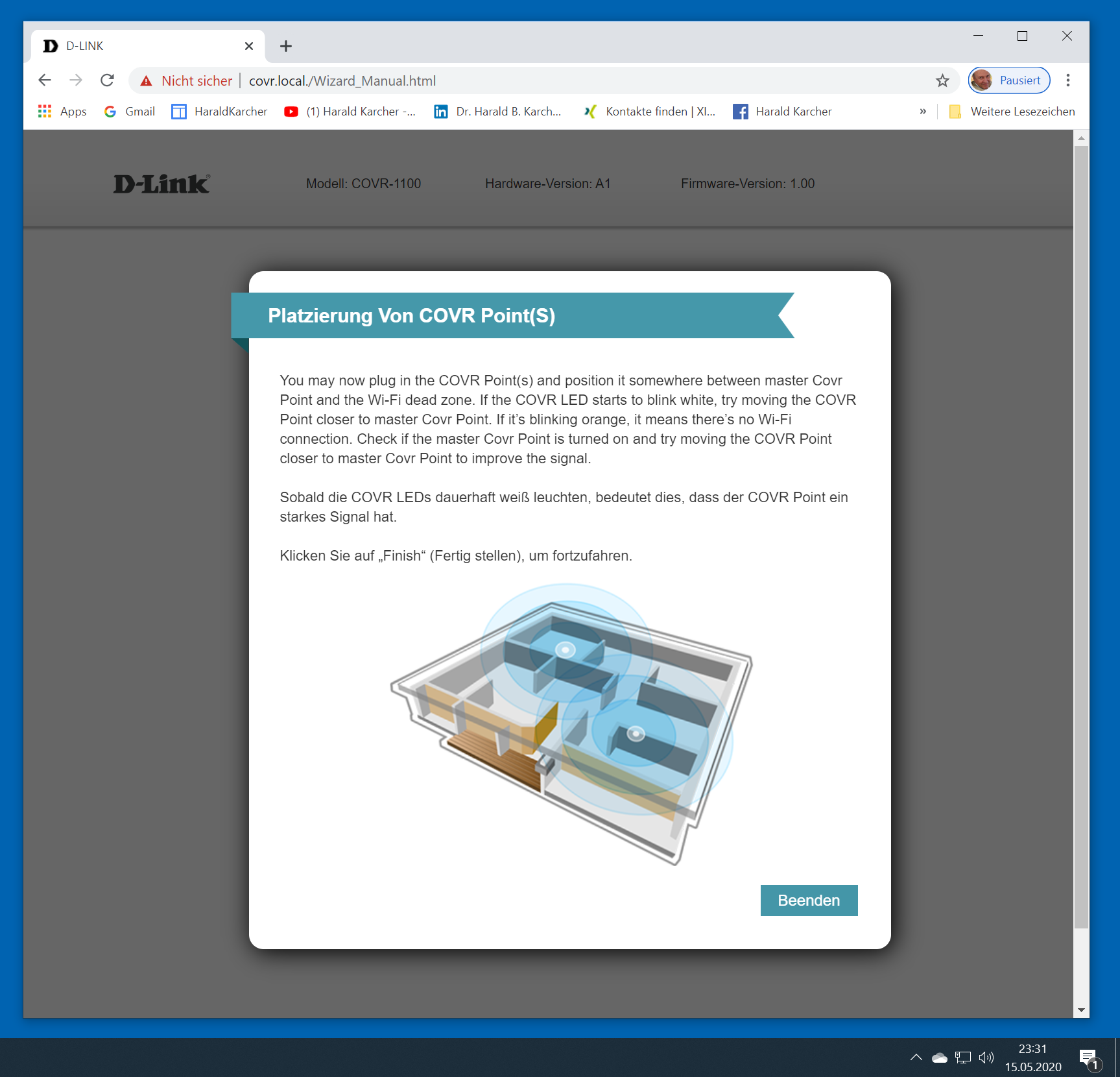Open the LinkedIn Dr. Harald B. Karch bookmark
Screen dimensions: 1120x1077
tap(497, 112)
